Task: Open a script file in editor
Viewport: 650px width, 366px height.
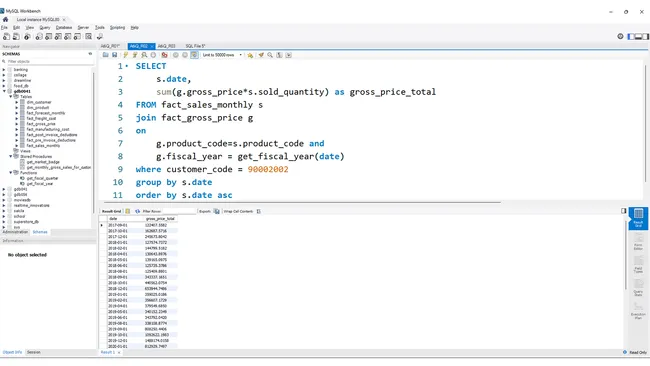Action: pyautogui.click(x=106, y=55)
